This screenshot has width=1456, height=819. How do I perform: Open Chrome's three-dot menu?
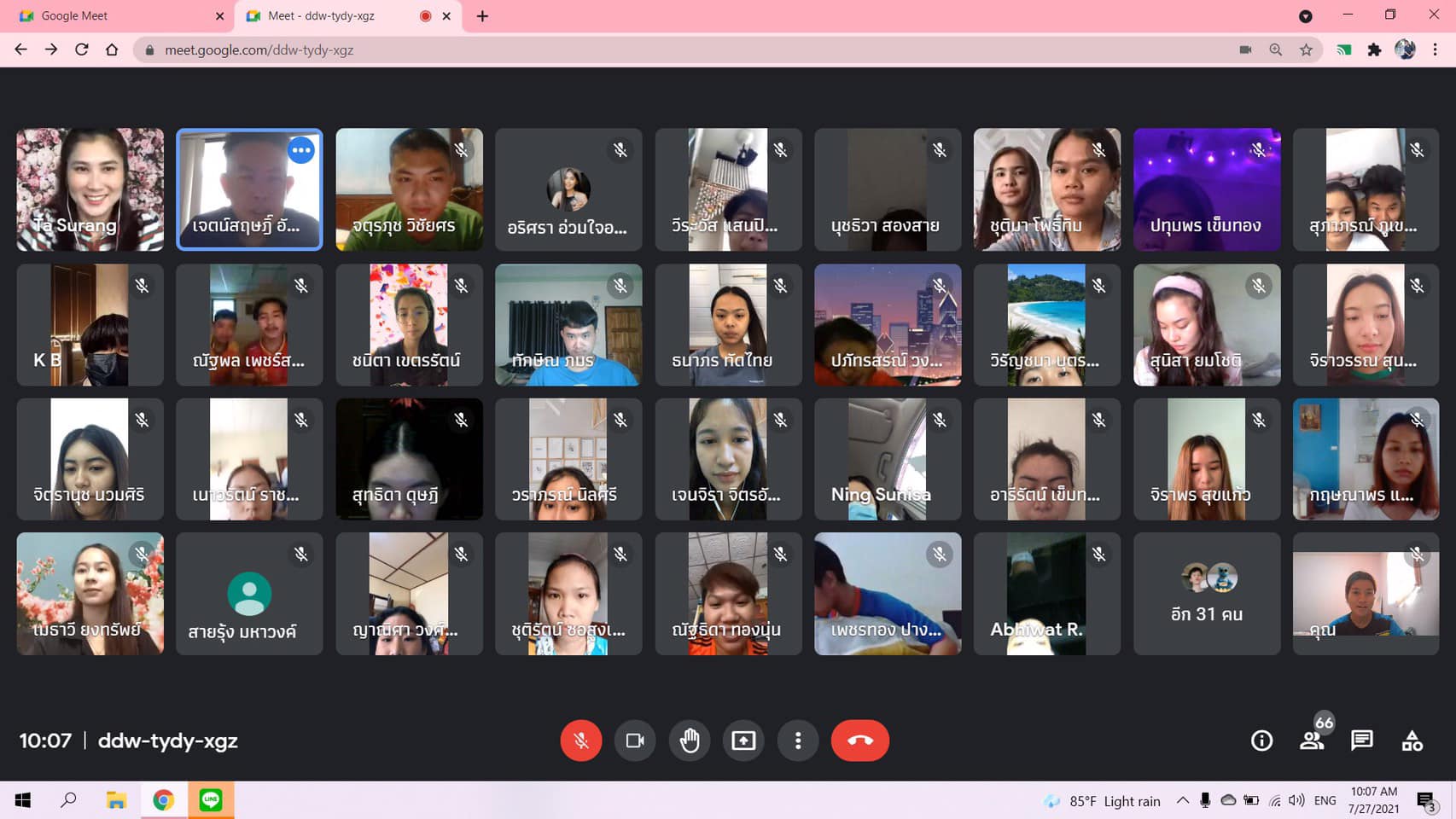(x=1436, y=50)
